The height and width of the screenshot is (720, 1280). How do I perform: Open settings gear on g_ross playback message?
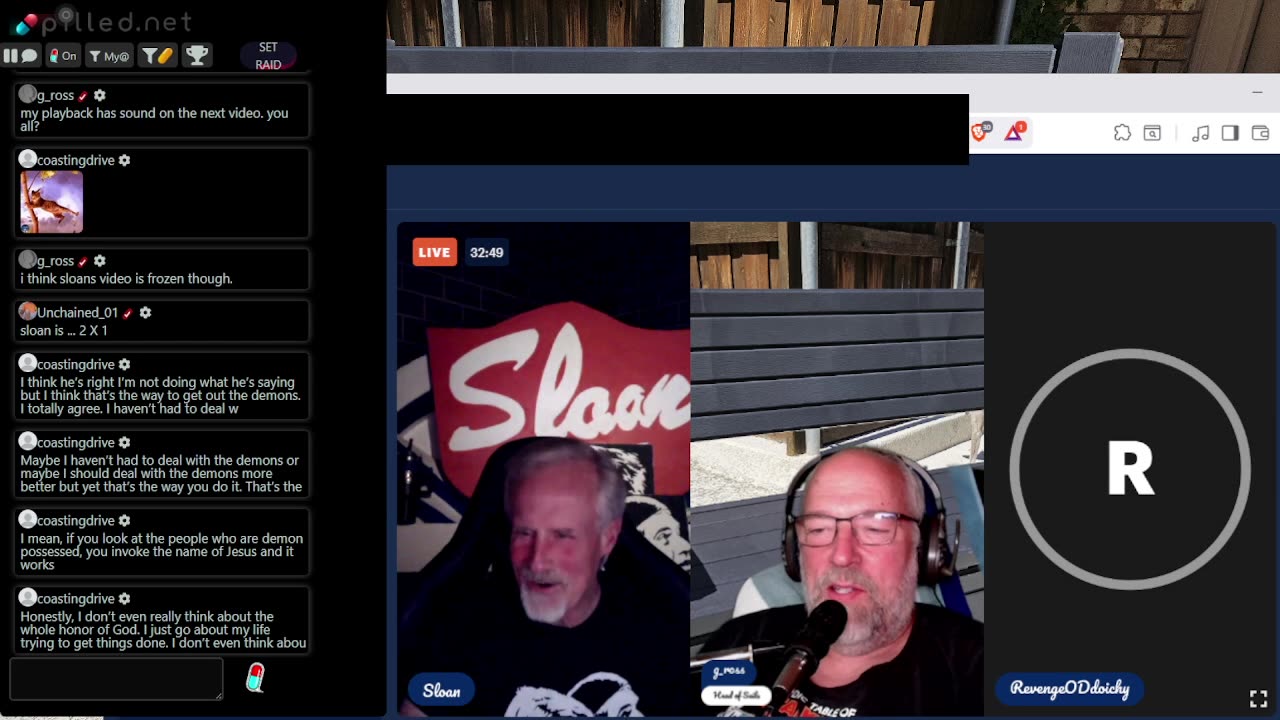click(99, 95)
